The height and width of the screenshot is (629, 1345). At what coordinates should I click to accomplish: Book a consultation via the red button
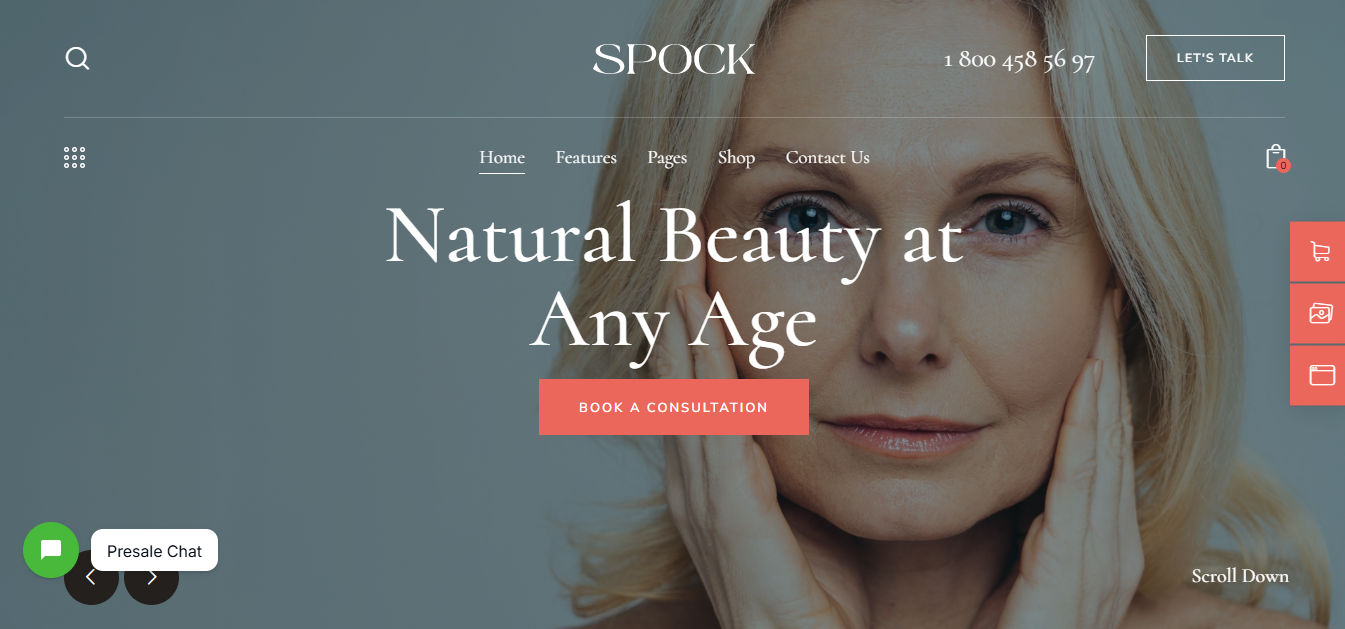[x=674, y=407]
